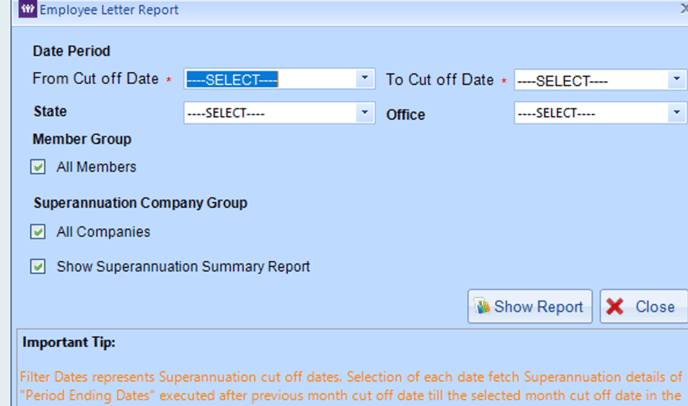The height and width of the screenshot is (406, 688).
Task: Open the Office dropdown arrow
Action: pos(677,113)
